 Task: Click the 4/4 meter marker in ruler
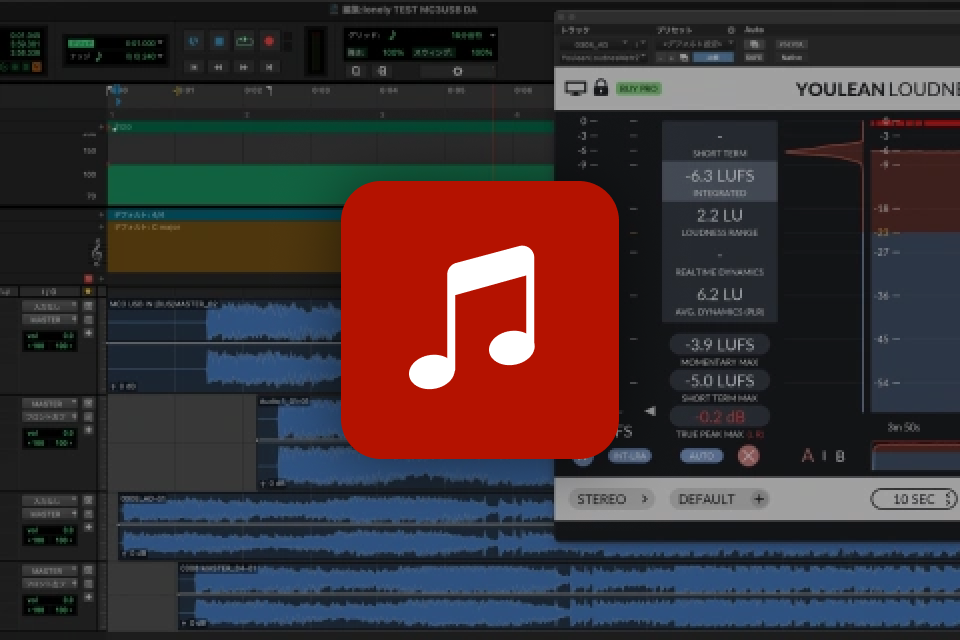pyautogui.click(x=140, y=215)
